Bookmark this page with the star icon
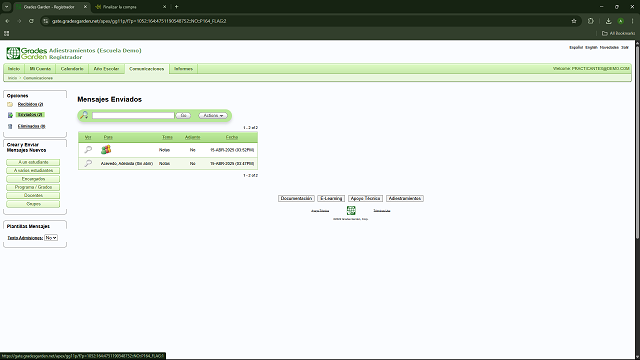This screenshot has height=360, width=640. click(574, 21)
